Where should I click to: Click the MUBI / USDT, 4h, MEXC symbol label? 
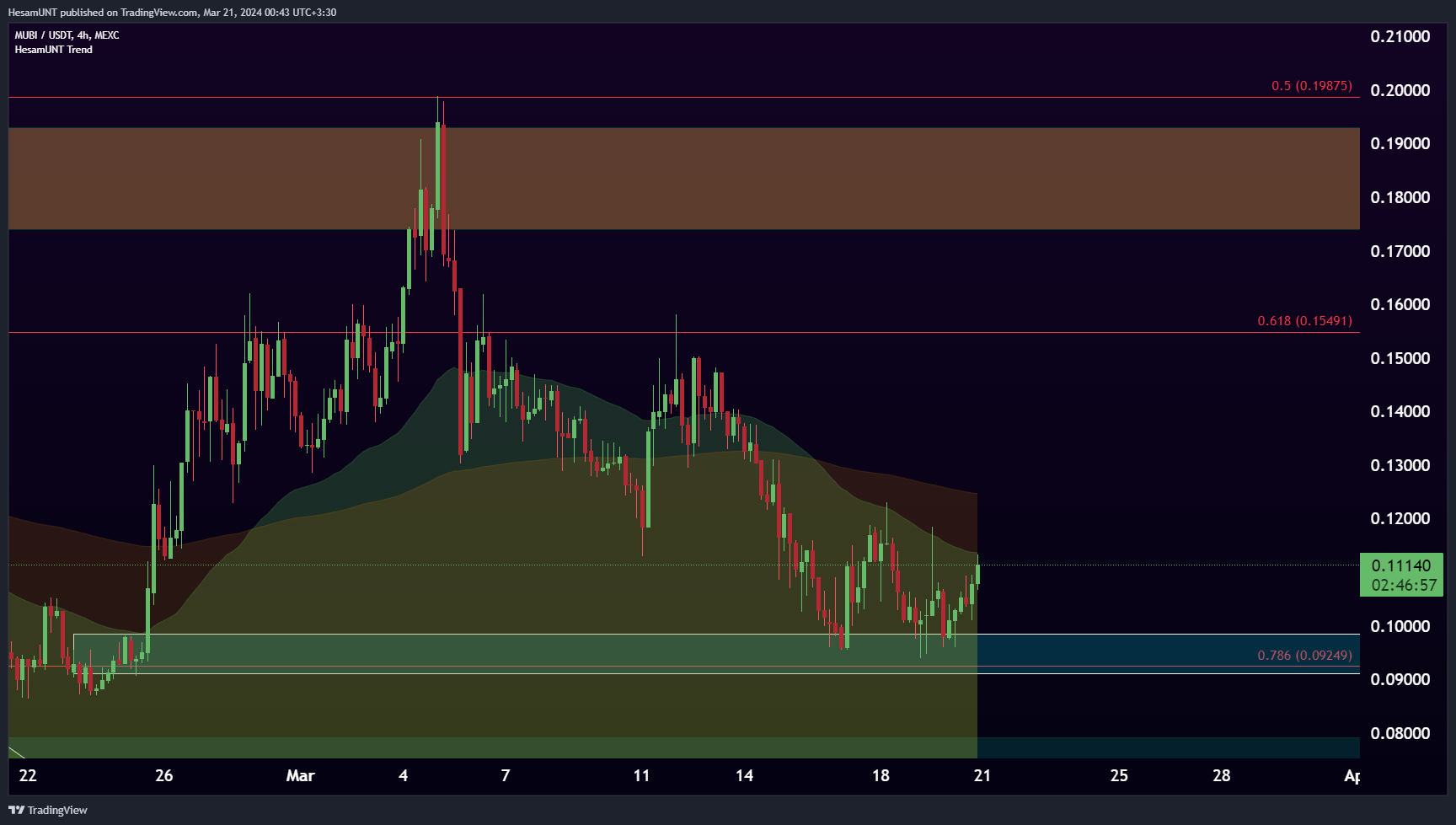67,35
